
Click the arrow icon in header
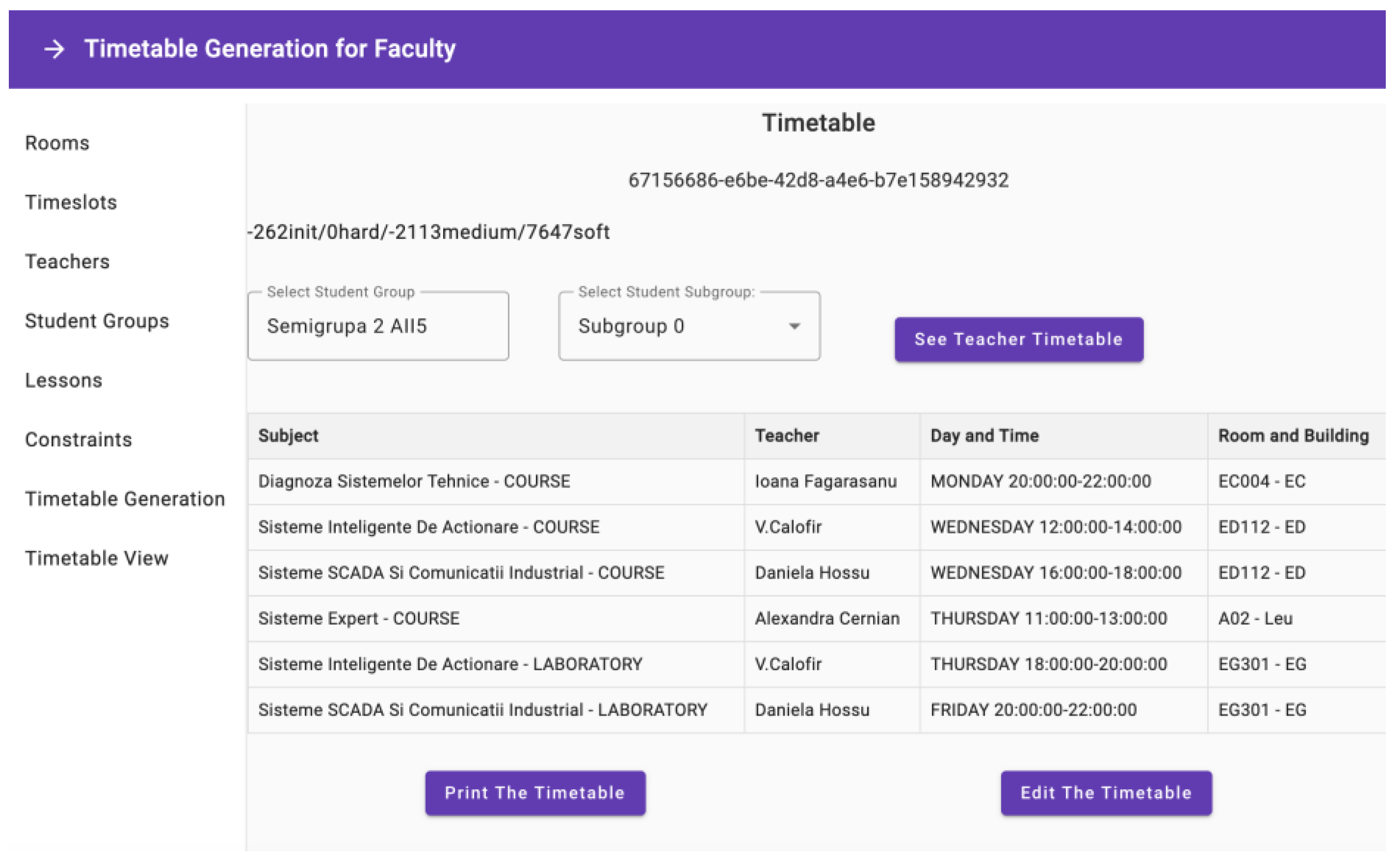[54, 49]
